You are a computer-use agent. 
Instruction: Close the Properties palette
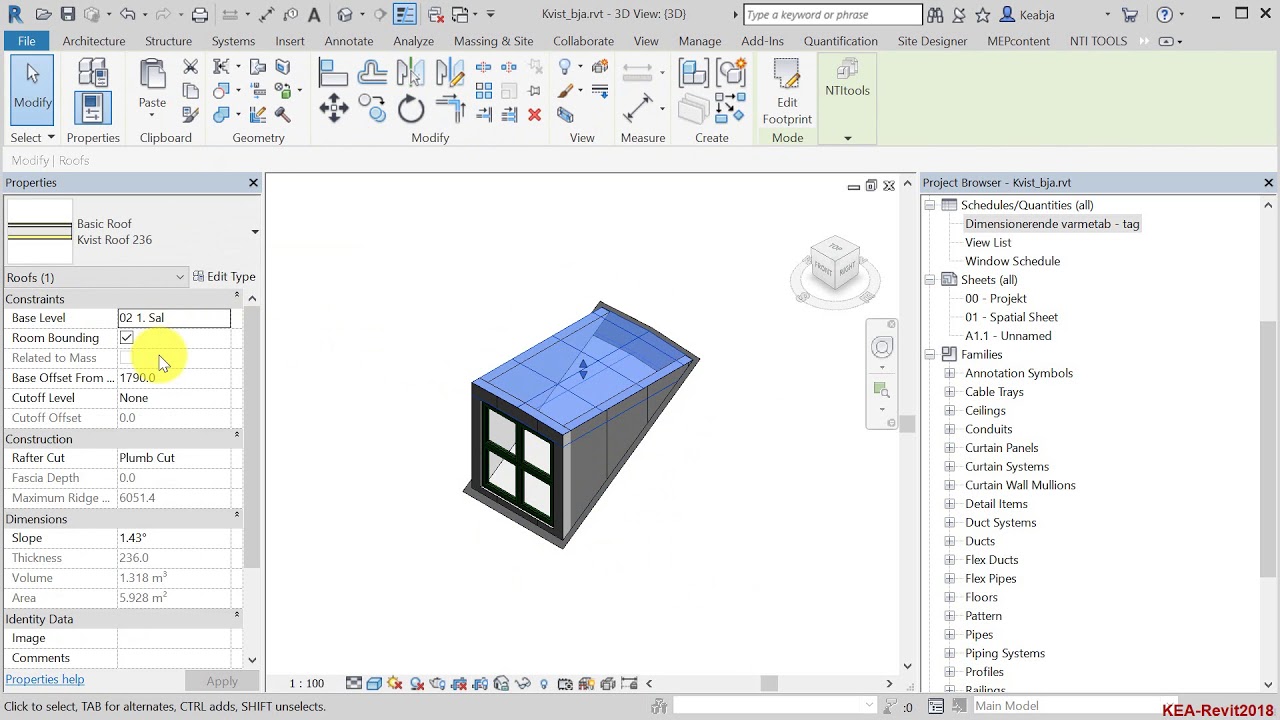253,183
